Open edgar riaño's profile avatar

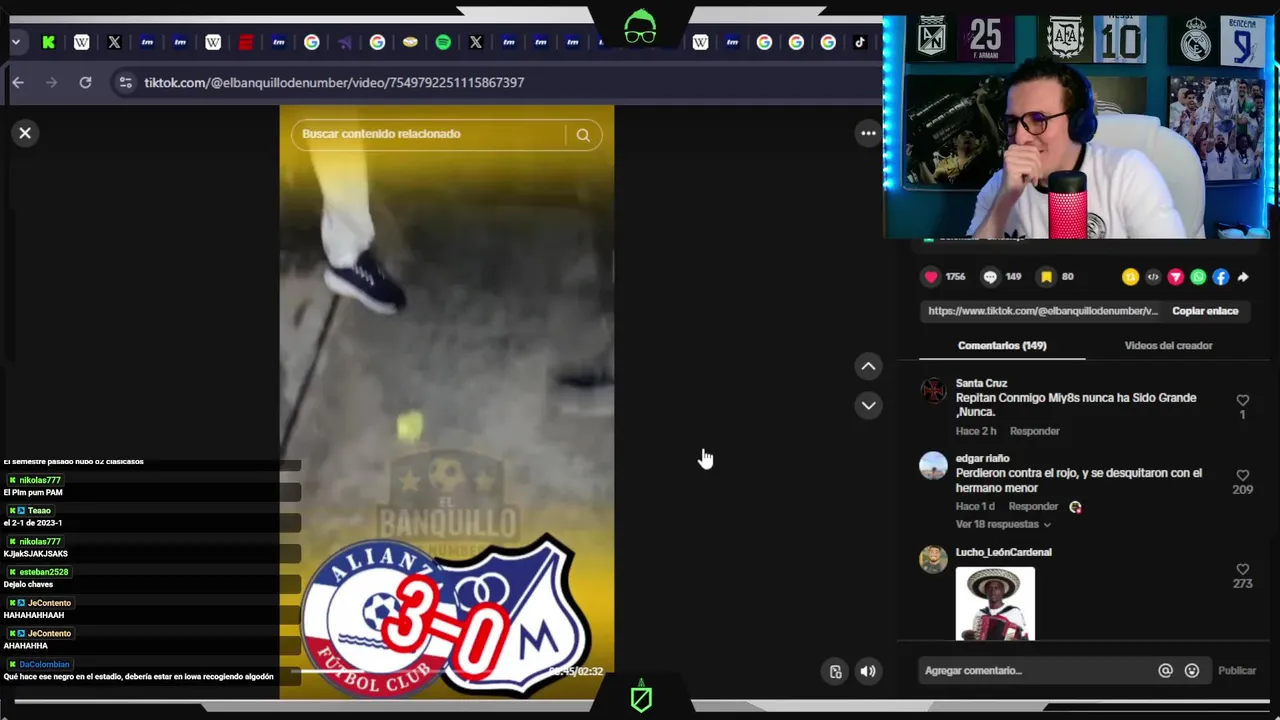click(x=933, y=466)
